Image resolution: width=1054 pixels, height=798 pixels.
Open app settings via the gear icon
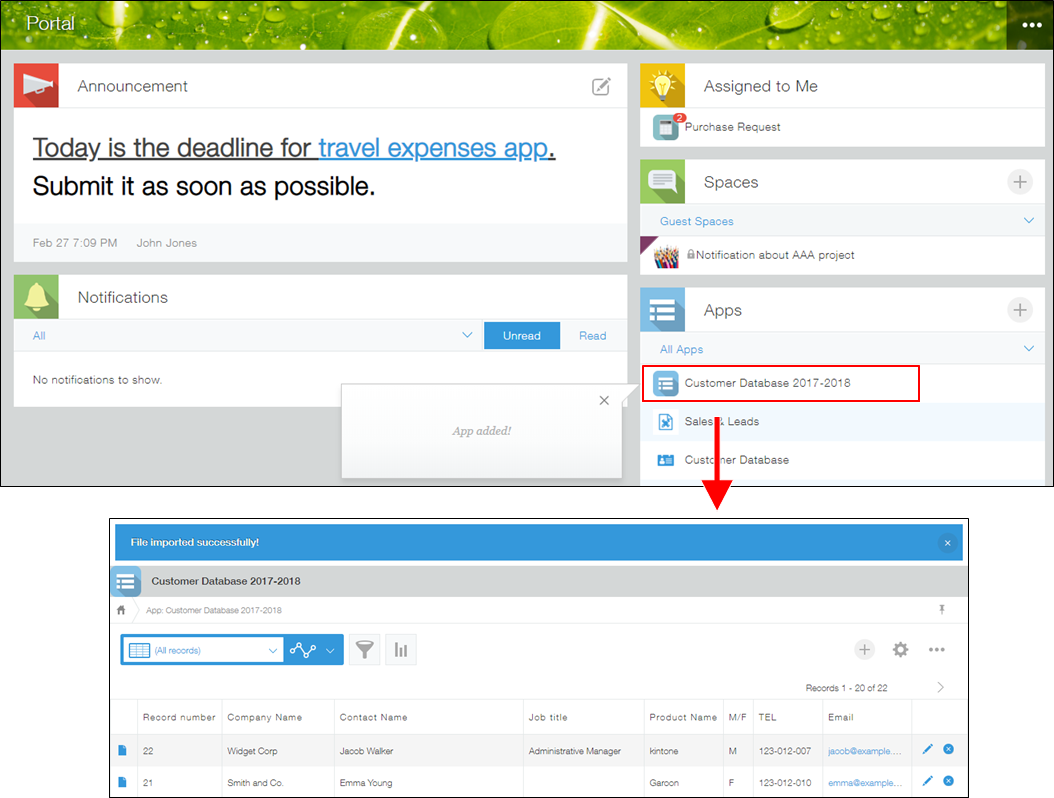900,649
